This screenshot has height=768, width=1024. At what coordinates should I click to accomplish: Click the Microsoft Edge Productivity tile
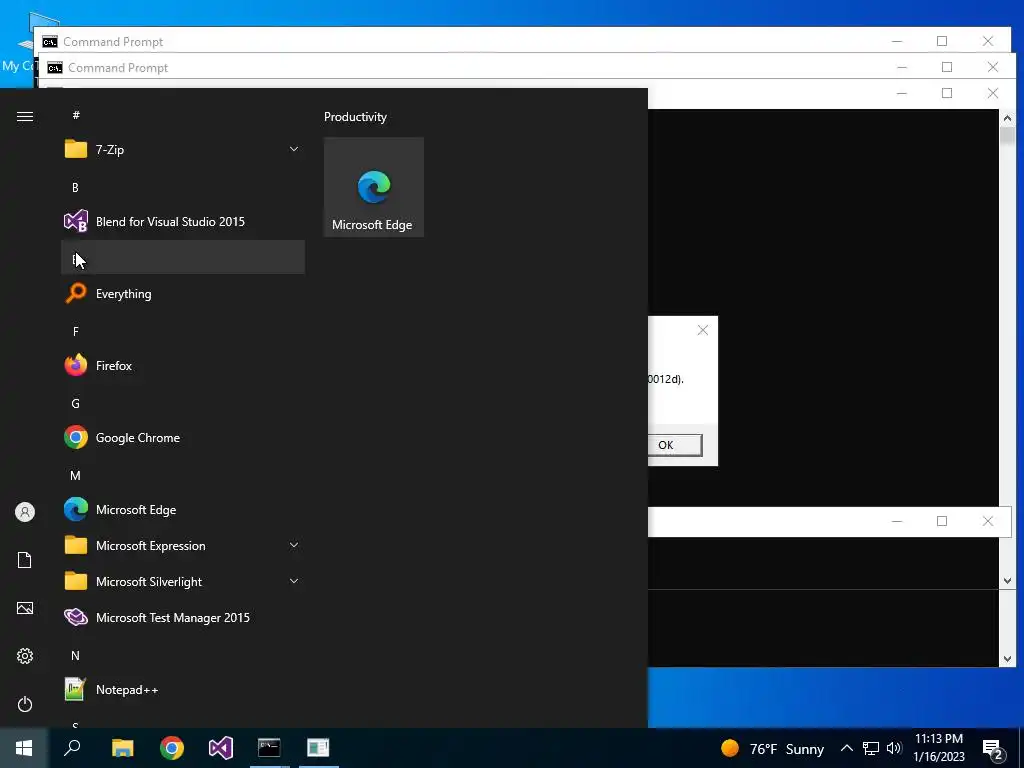point(374,187)
